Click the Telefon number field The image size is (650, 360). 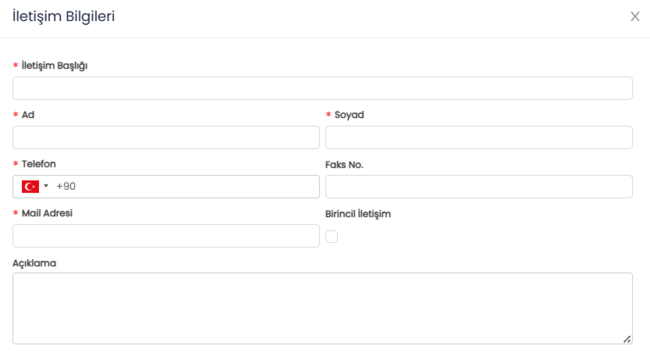pyautogui.click(x=187, y=187)
